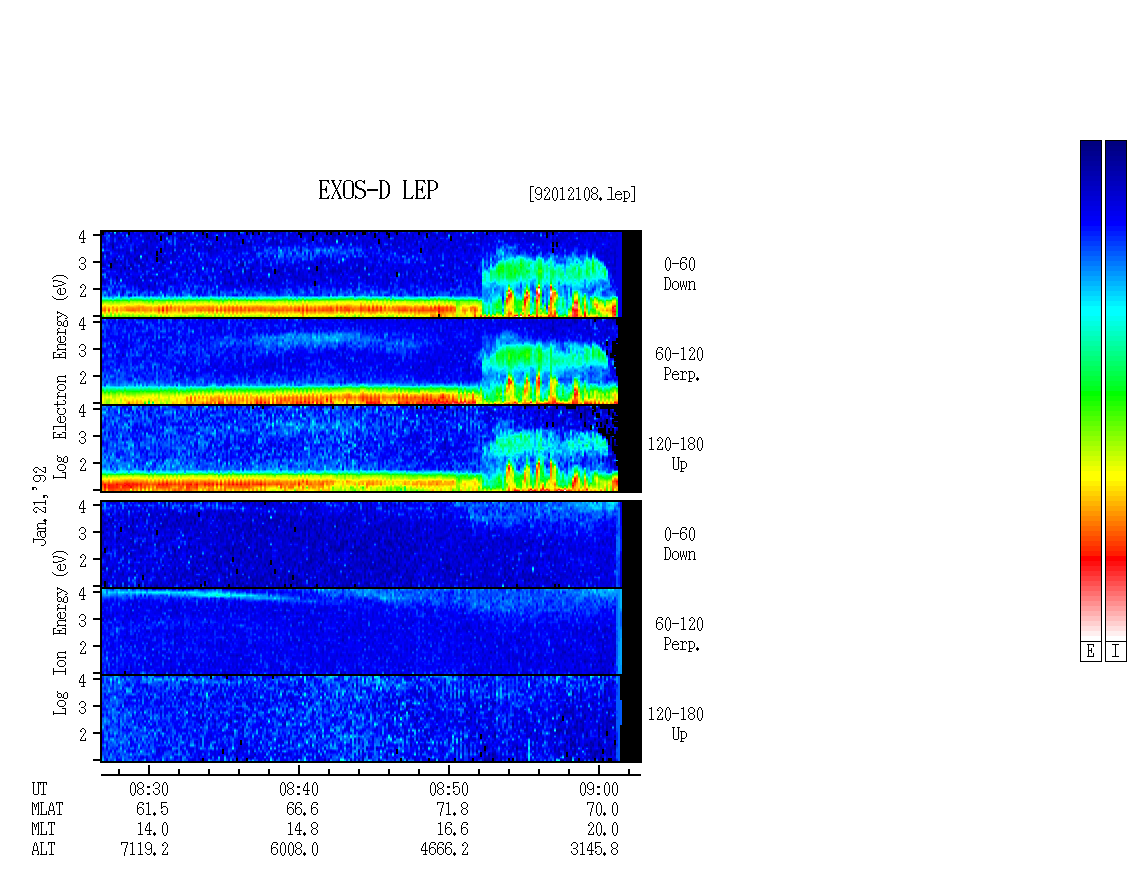Select the [92012108.lep] file name label
This screenshot has height=875, width=1130.
[x=582, y=194]
